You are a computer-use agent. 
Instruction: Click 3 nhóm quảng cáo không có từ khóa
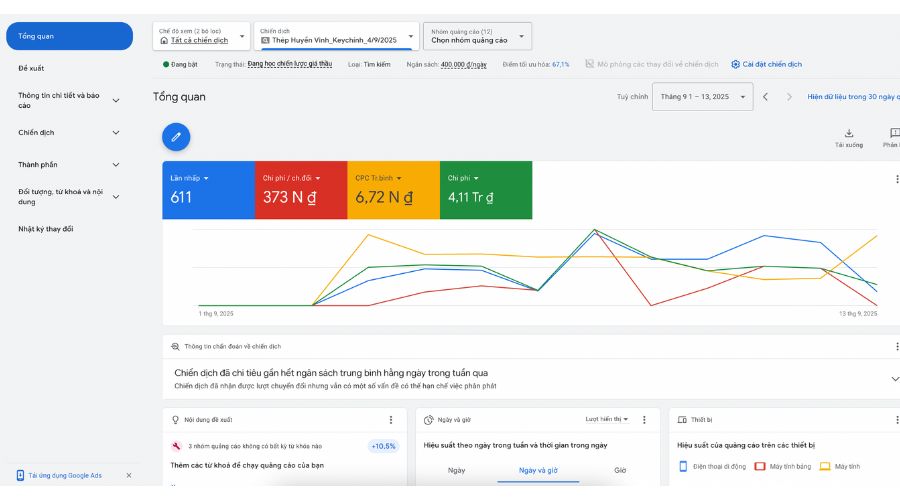255,447
